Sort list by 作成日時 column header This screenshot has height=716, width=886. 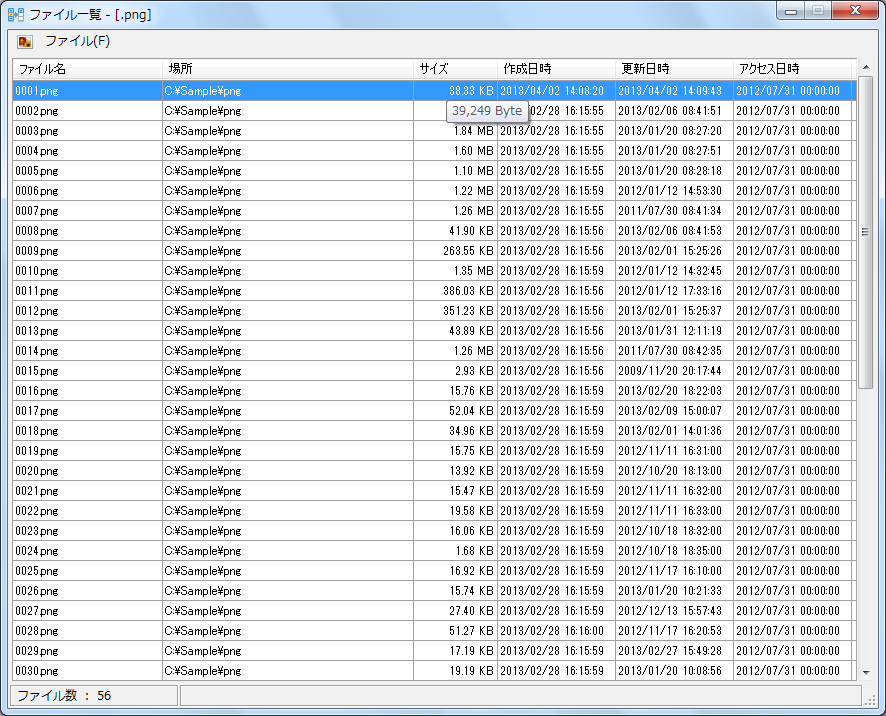527,69
